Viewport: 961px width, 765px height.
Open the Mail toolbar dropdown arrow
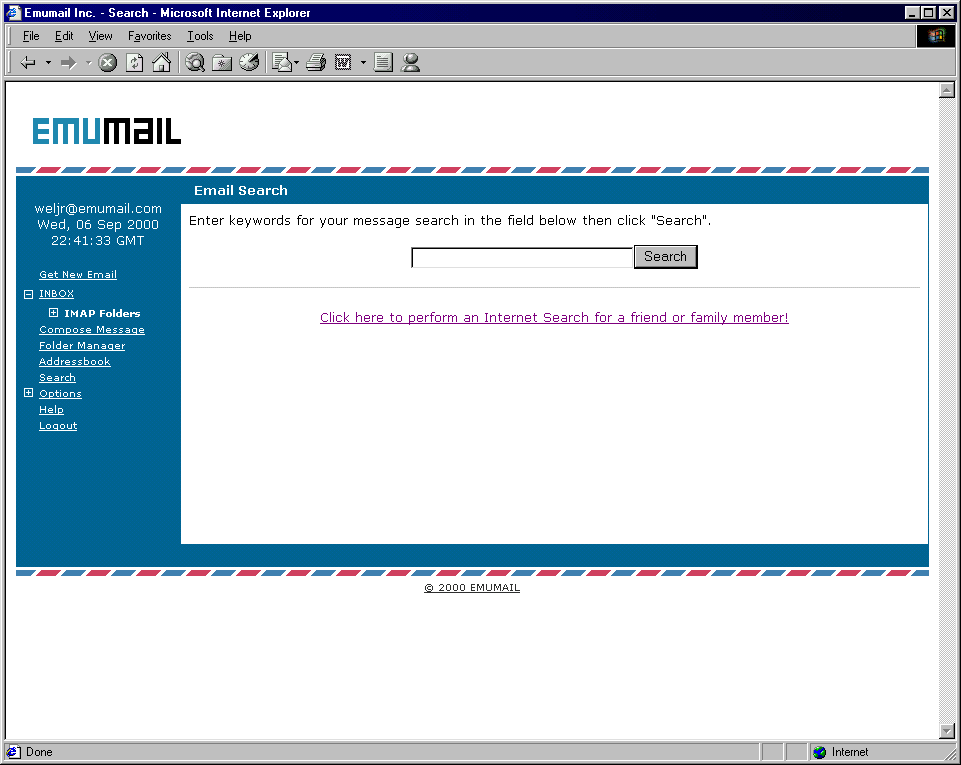click(297, 63)
